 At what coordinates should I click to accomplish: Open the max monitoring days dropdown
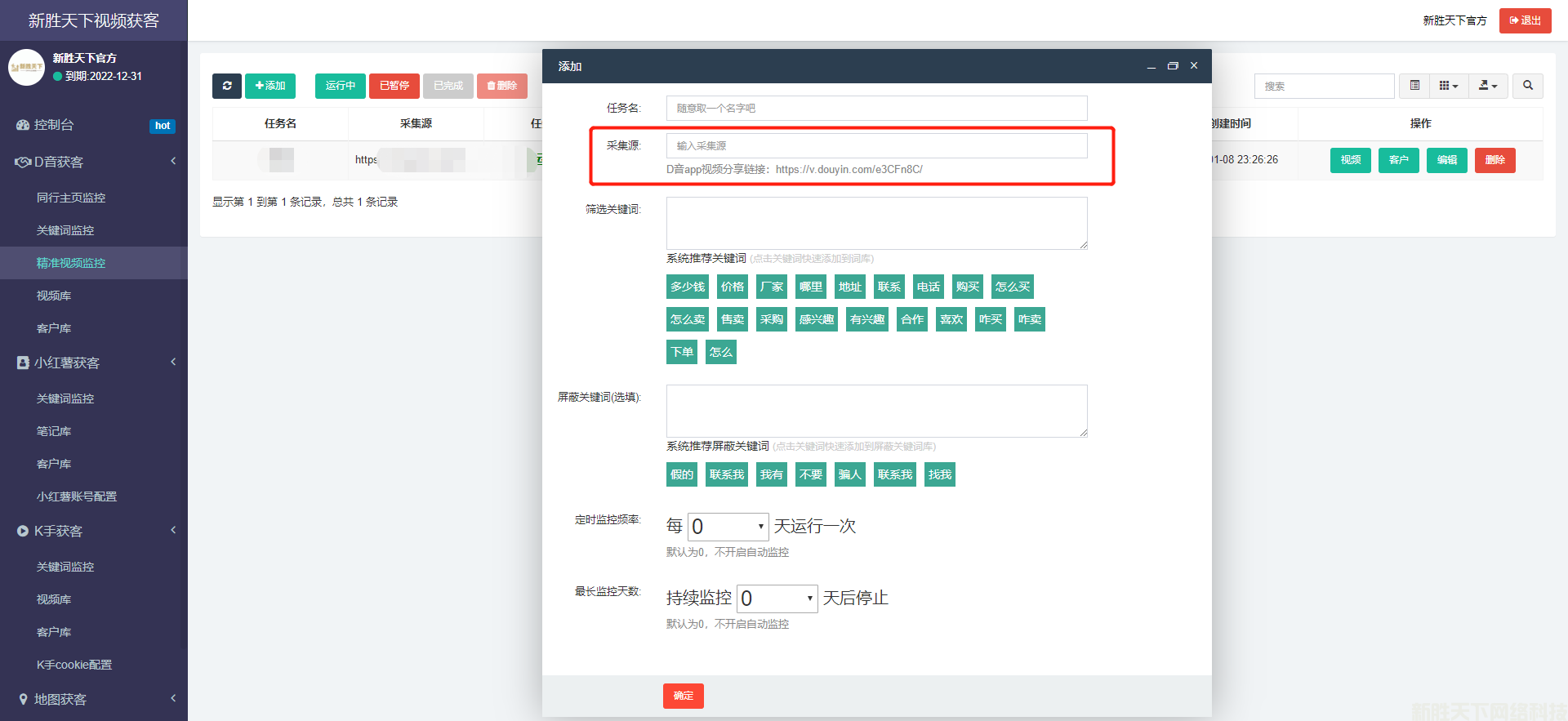click(x=777, y=599)
